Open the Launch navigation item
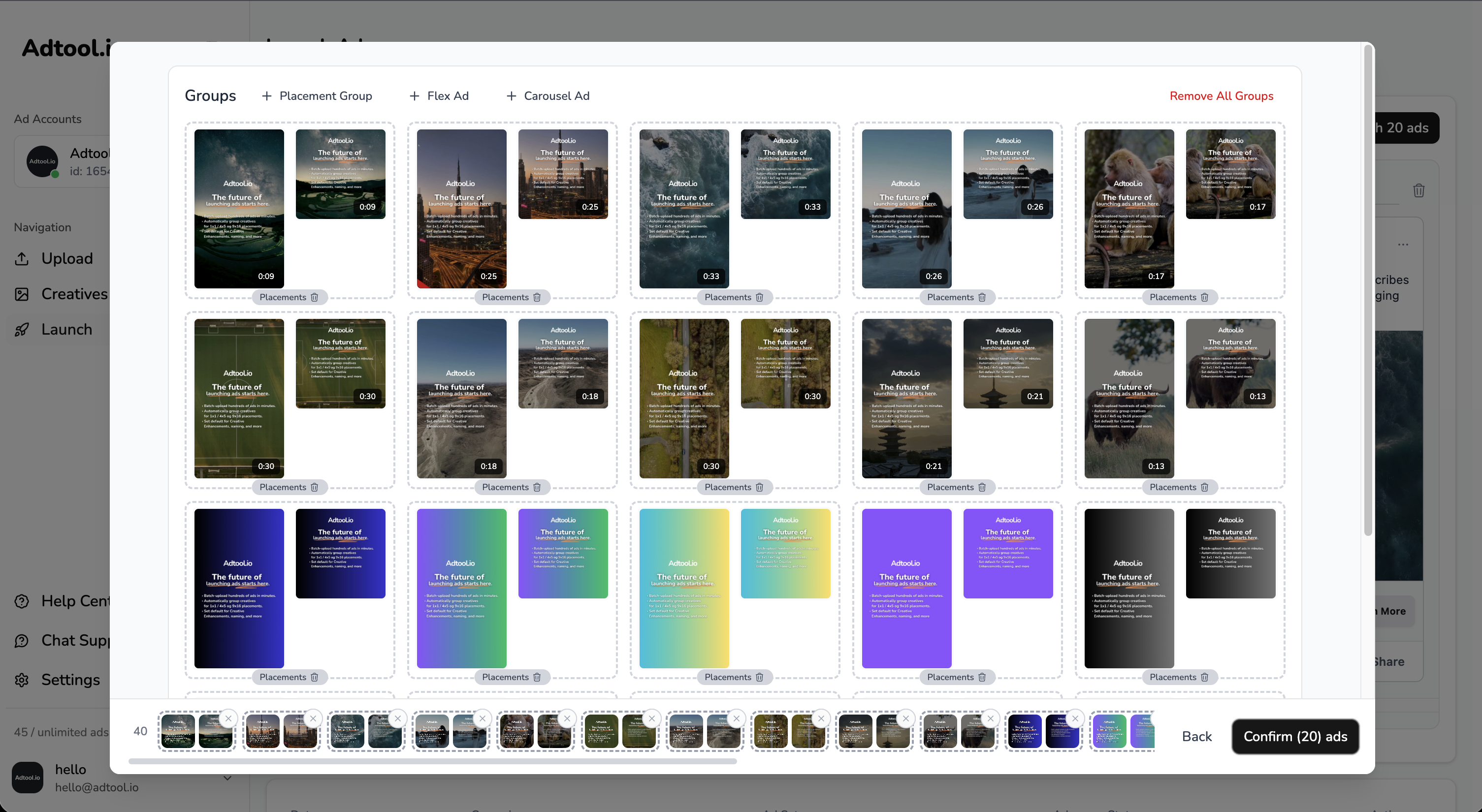The width and height of the screenshot is (1482, 812). coord(66,330)
